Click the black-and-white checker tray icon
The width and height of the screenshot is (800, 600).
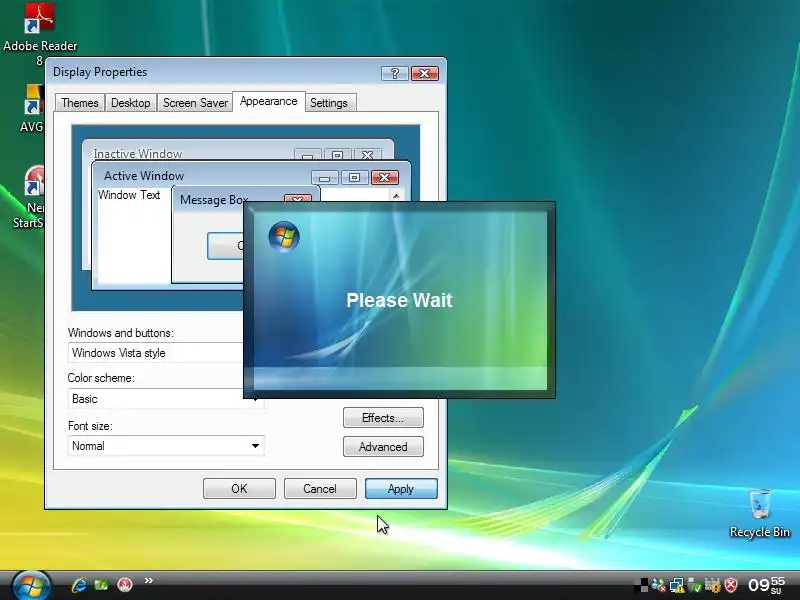[x=641, y=585]
